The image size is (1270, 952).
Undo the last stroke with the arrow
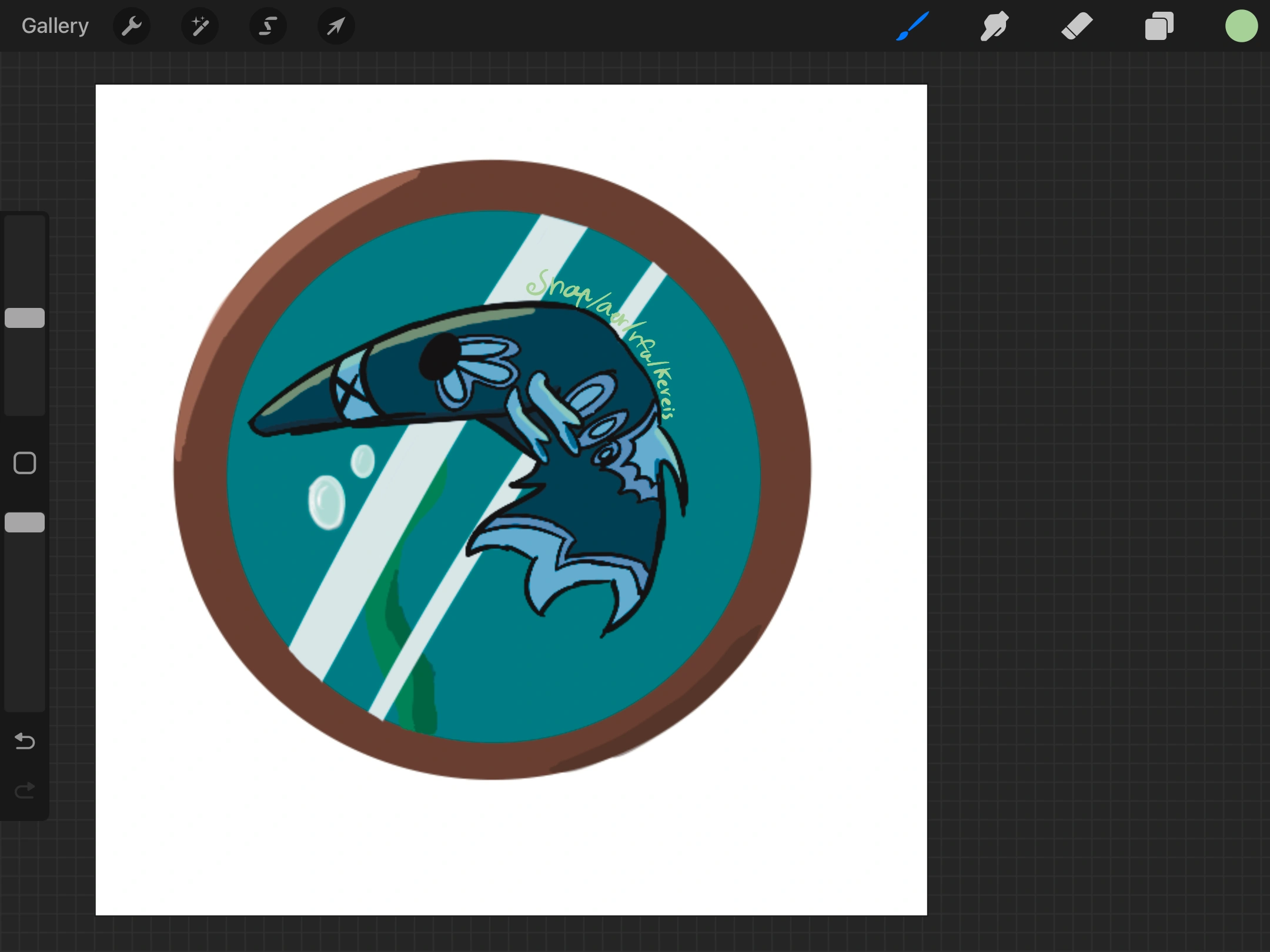pyautogui.click(x=25, y=741)
